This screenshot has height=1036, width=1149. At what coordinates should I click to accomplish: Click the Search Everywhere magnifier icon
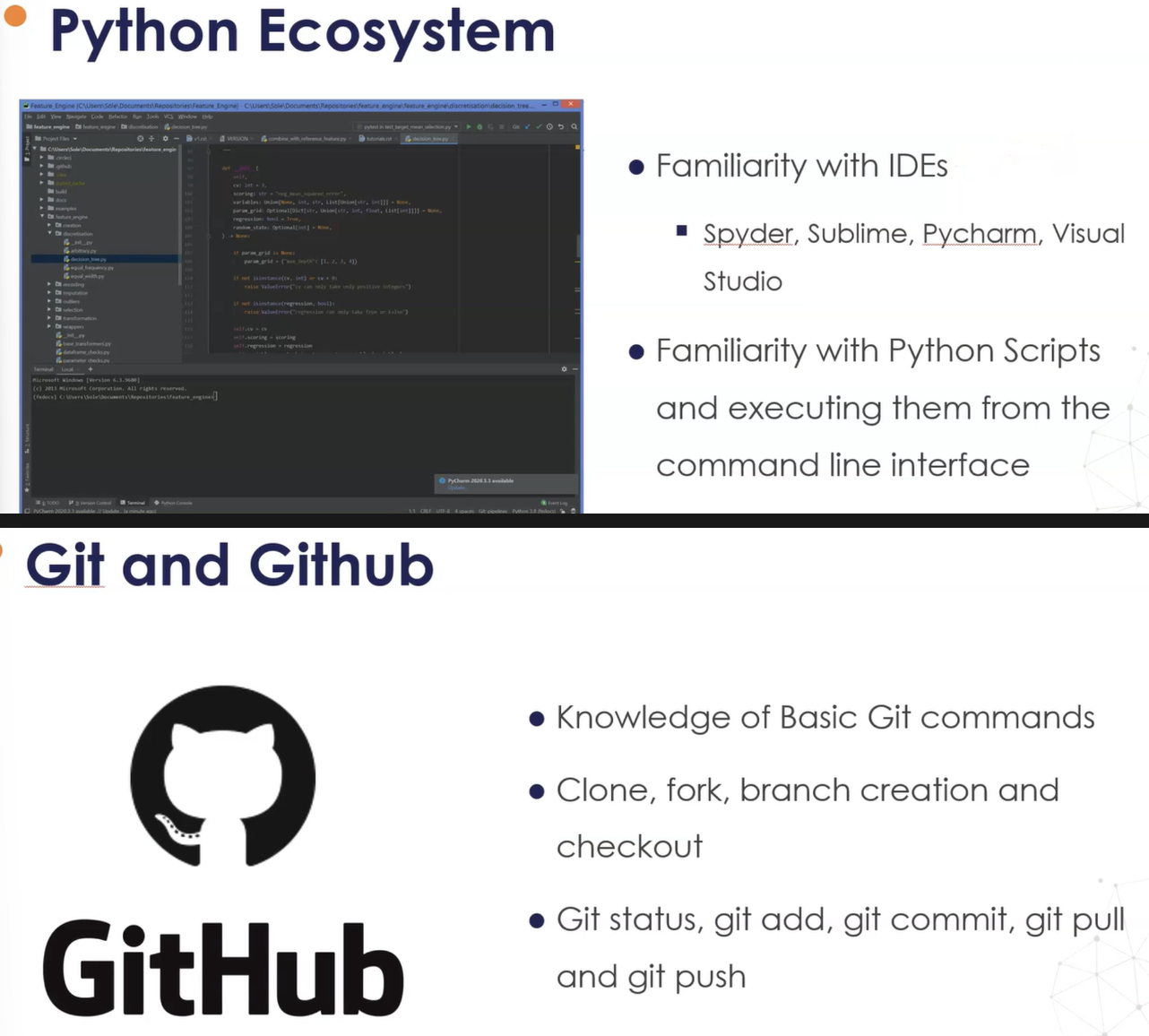pyautogui.click(x=574, y=126)
